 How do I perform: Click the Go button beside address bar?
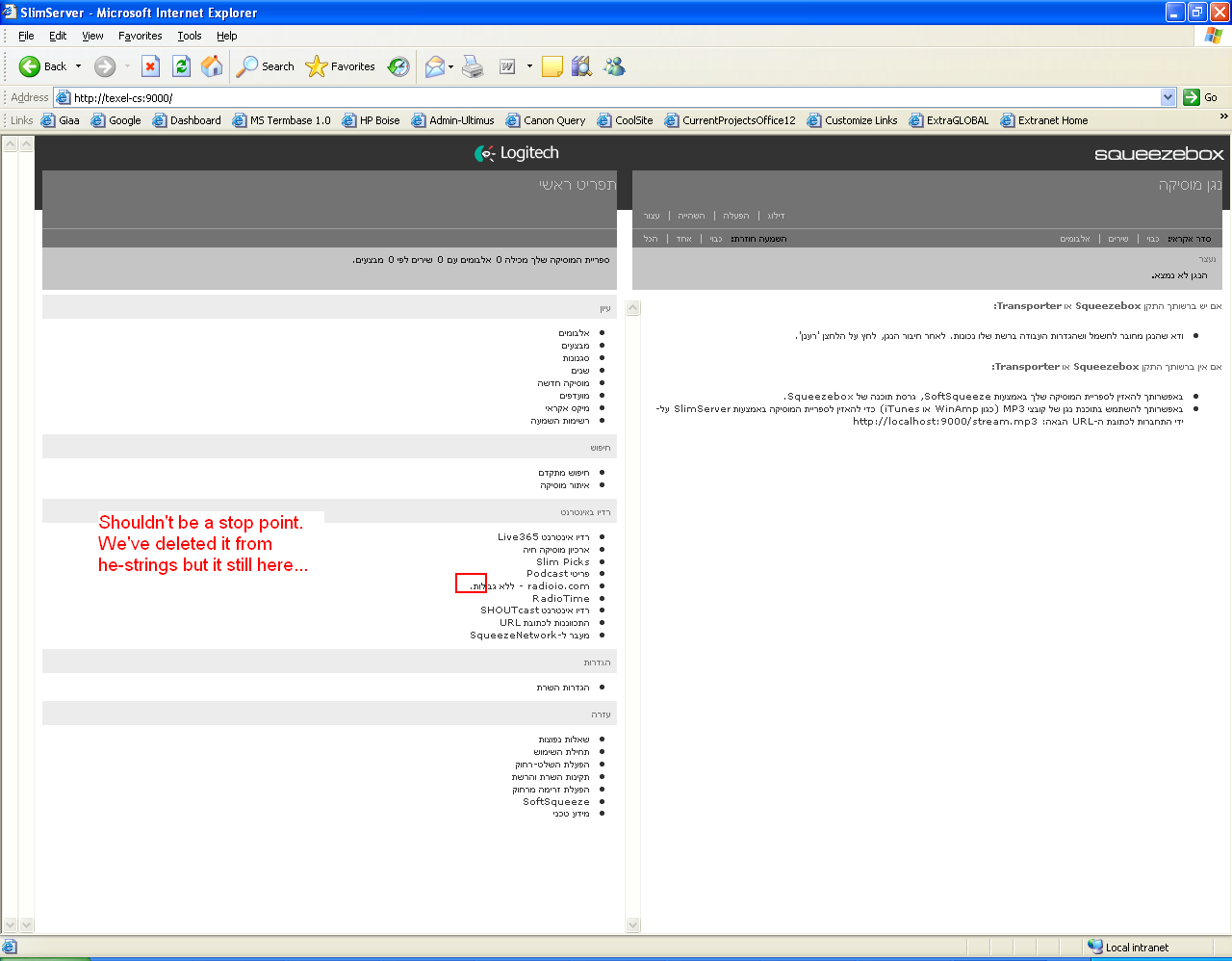[1200, 97]
